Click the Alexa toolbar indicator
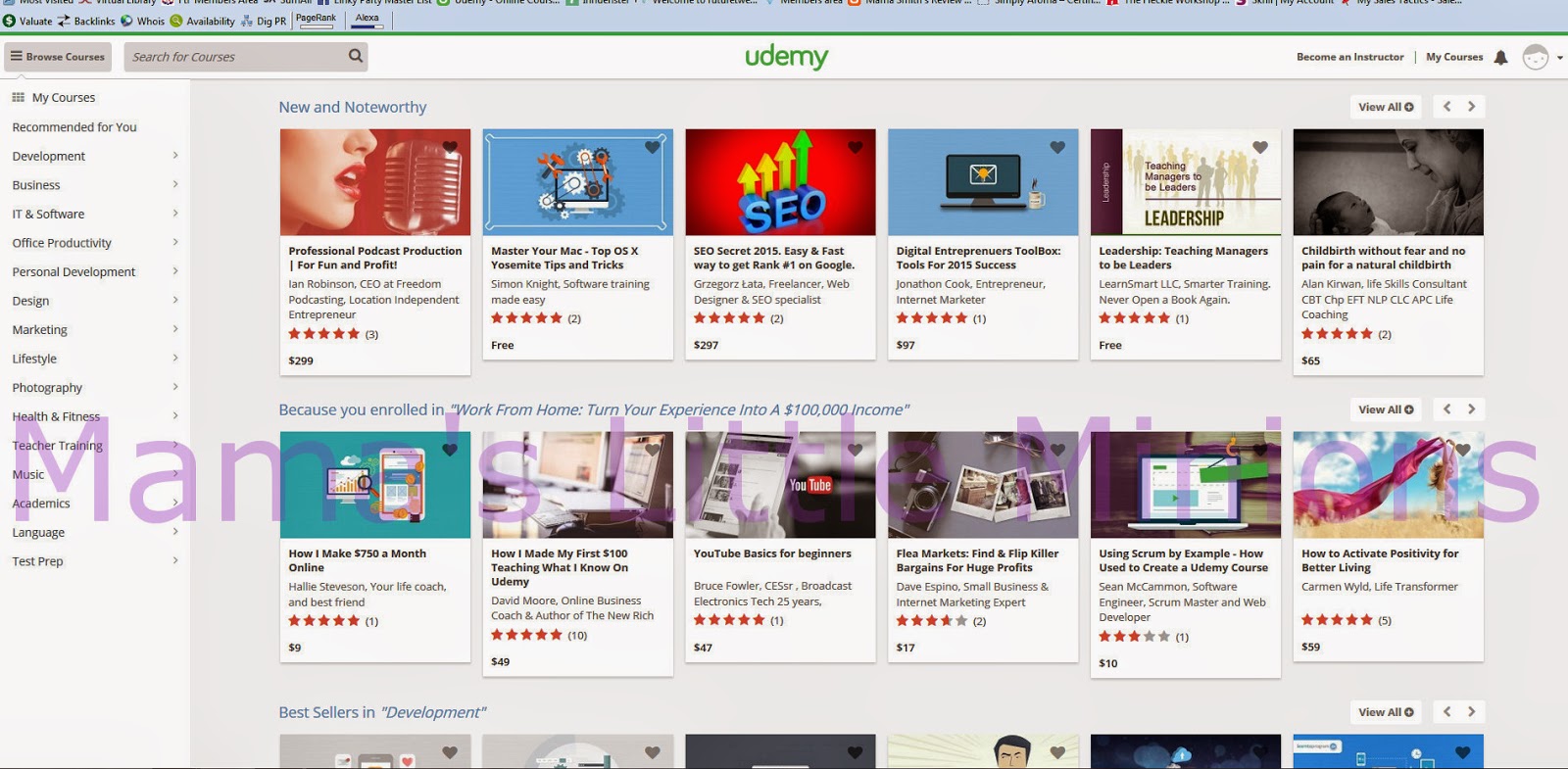 click(367, 21)
